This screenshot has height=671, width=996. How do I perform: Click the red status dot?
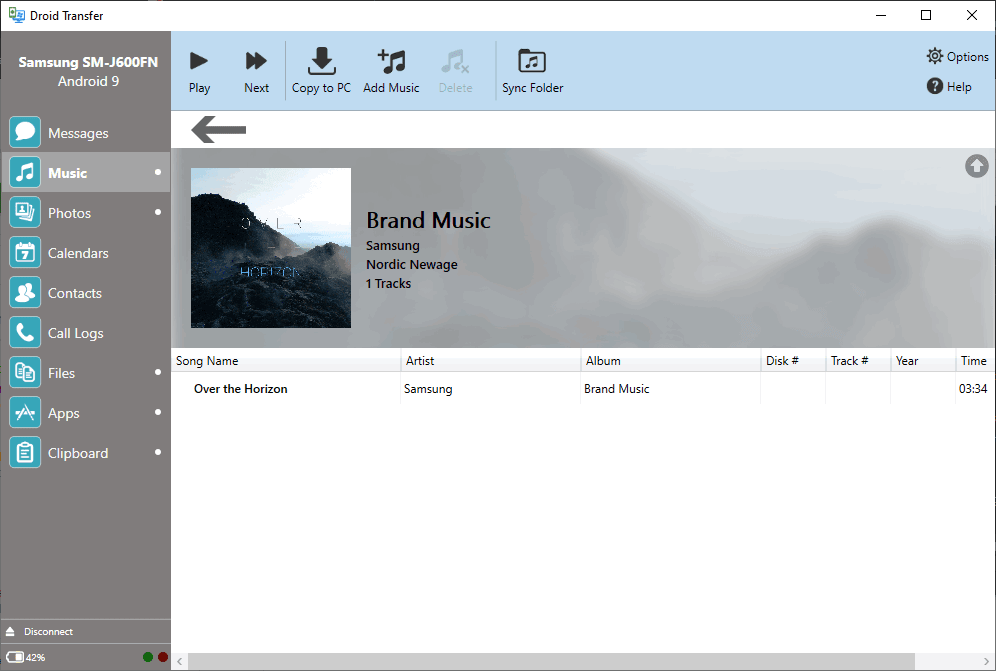163,657
